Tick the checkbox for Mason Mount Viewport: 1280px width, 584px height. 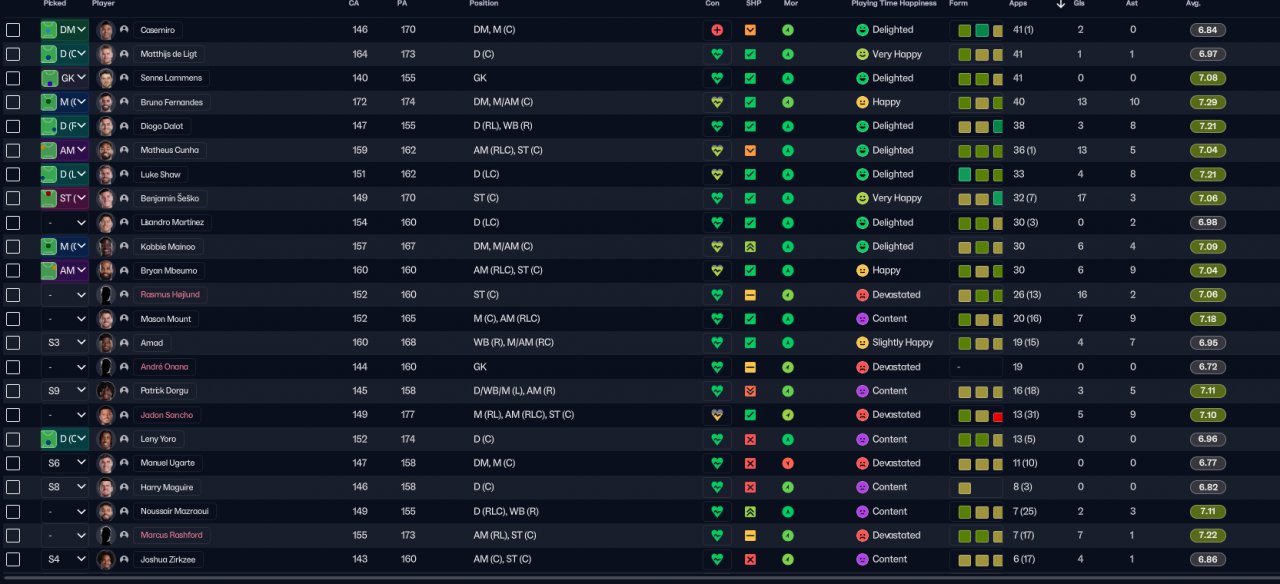[x=13, y=319]
